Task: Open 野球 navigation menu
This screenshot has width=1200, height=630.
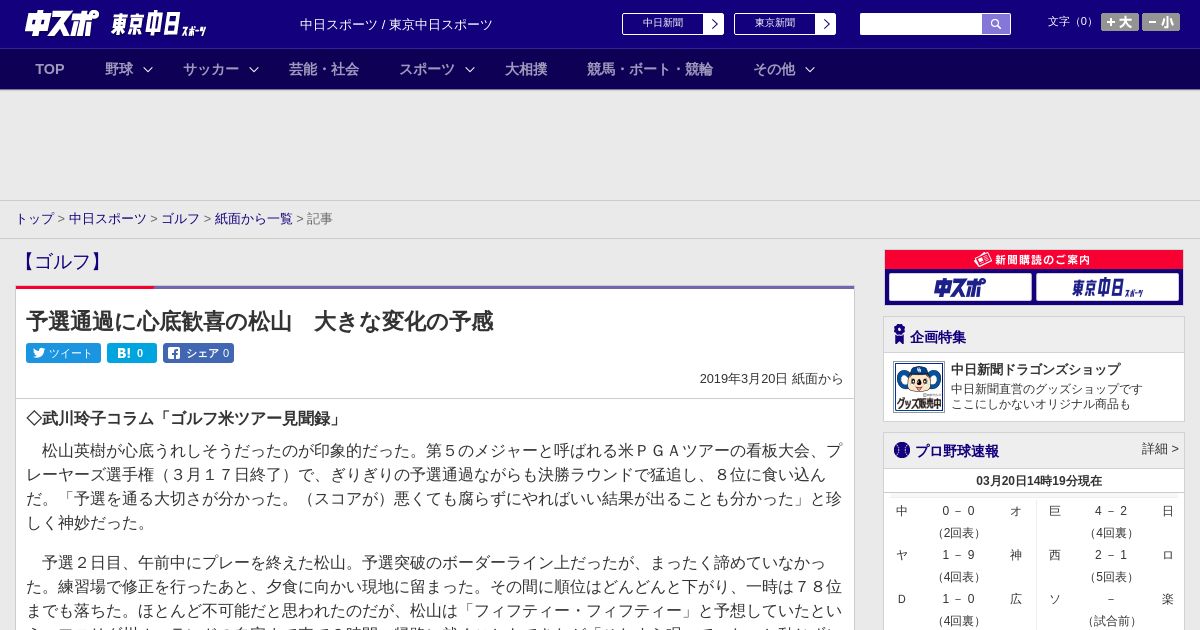Action: pyautogui.click(x=119, y=69)
